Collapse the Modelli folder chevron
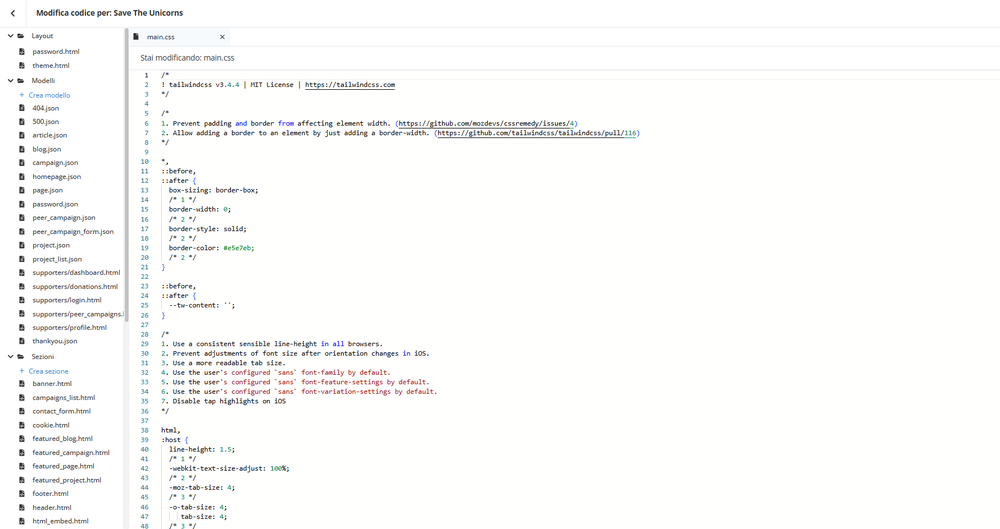 (10, 80)
